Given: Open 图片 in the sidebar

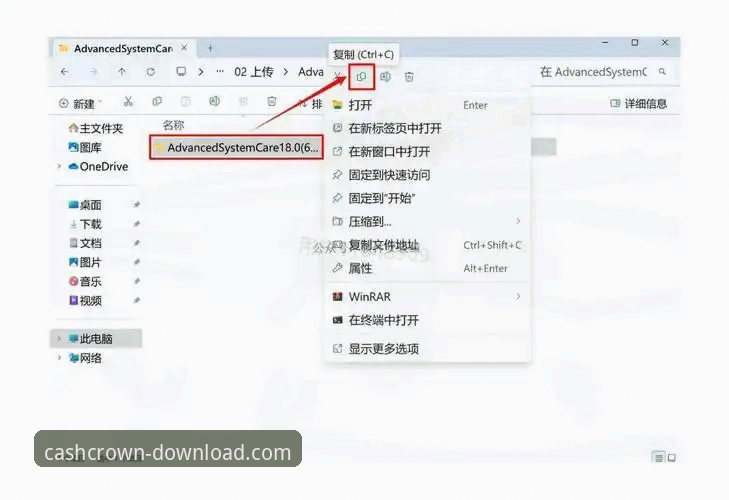Looking at the screenshot, I should (x=85, y=262).
